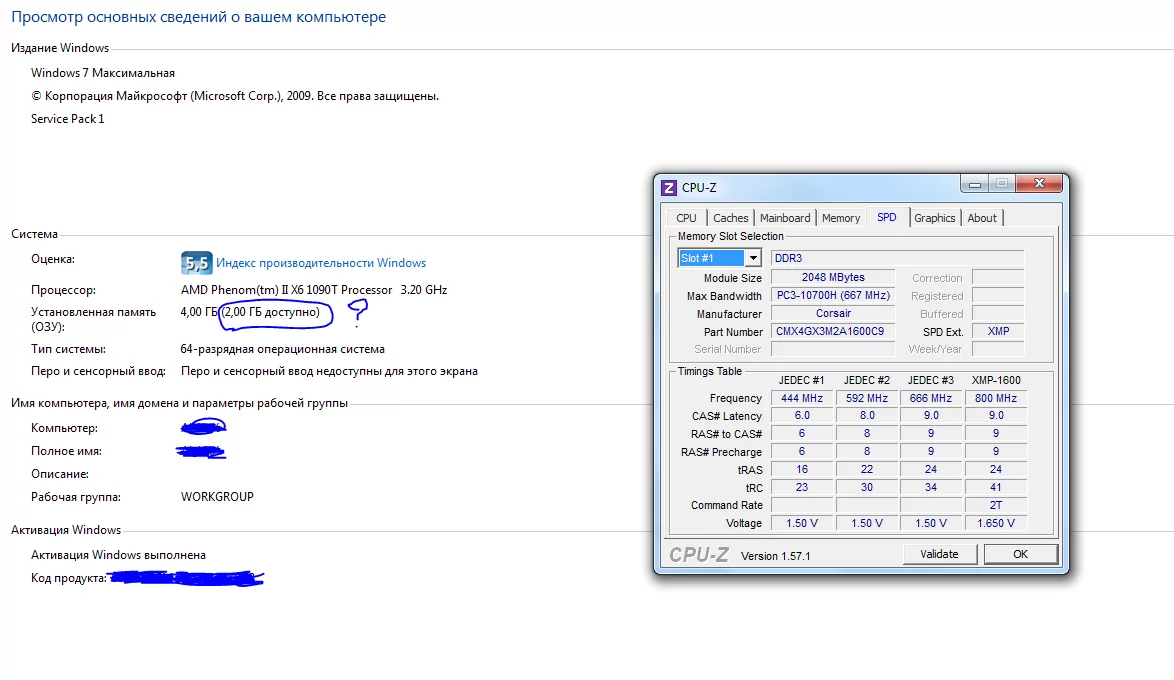Open the Caches tab
Screen dimensions: 1174x680
click(x=730, y=218)
